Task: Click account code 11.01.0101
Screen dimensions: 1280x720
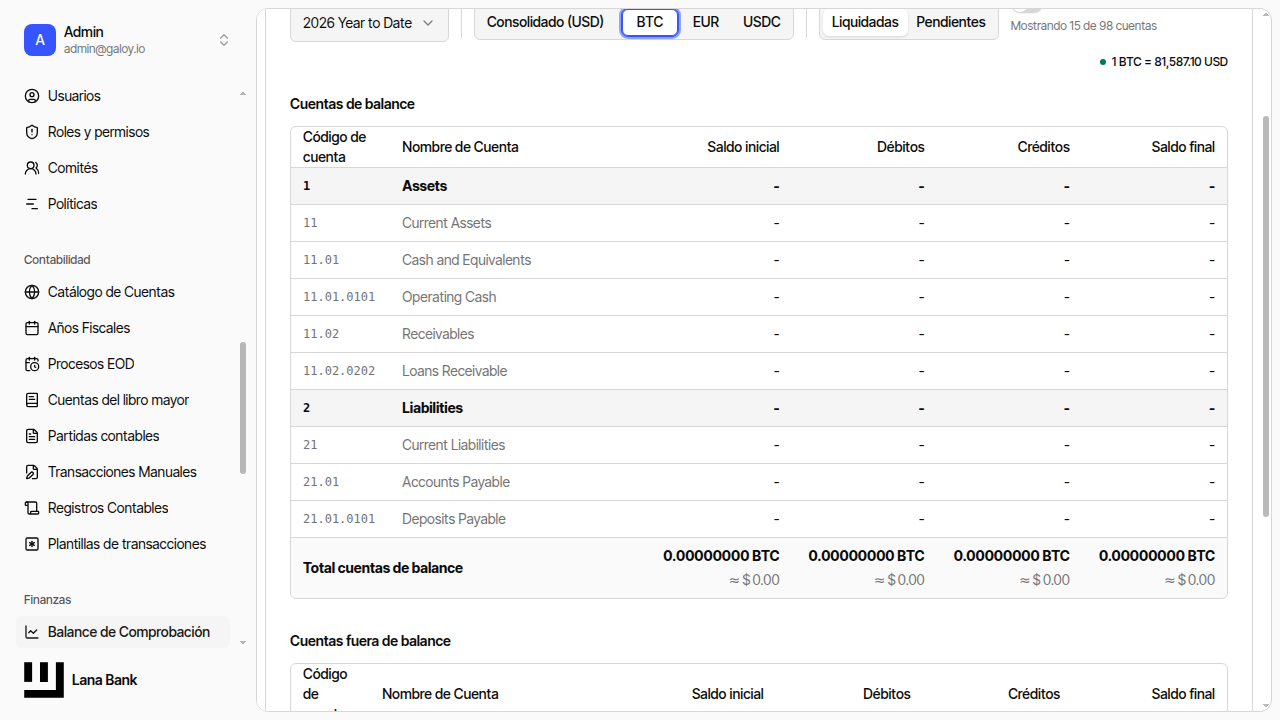Action: (x=339, y=297)
